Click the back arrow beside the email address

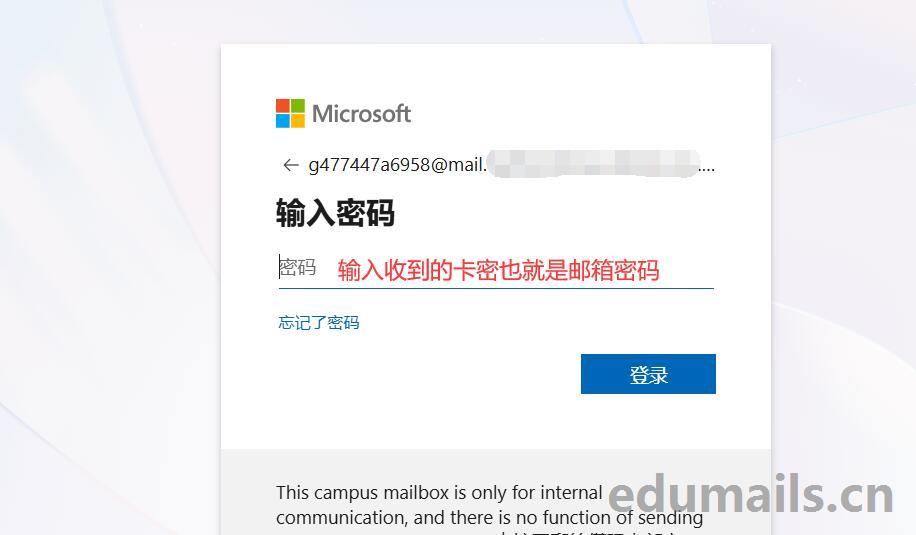(x=290, y=165)
